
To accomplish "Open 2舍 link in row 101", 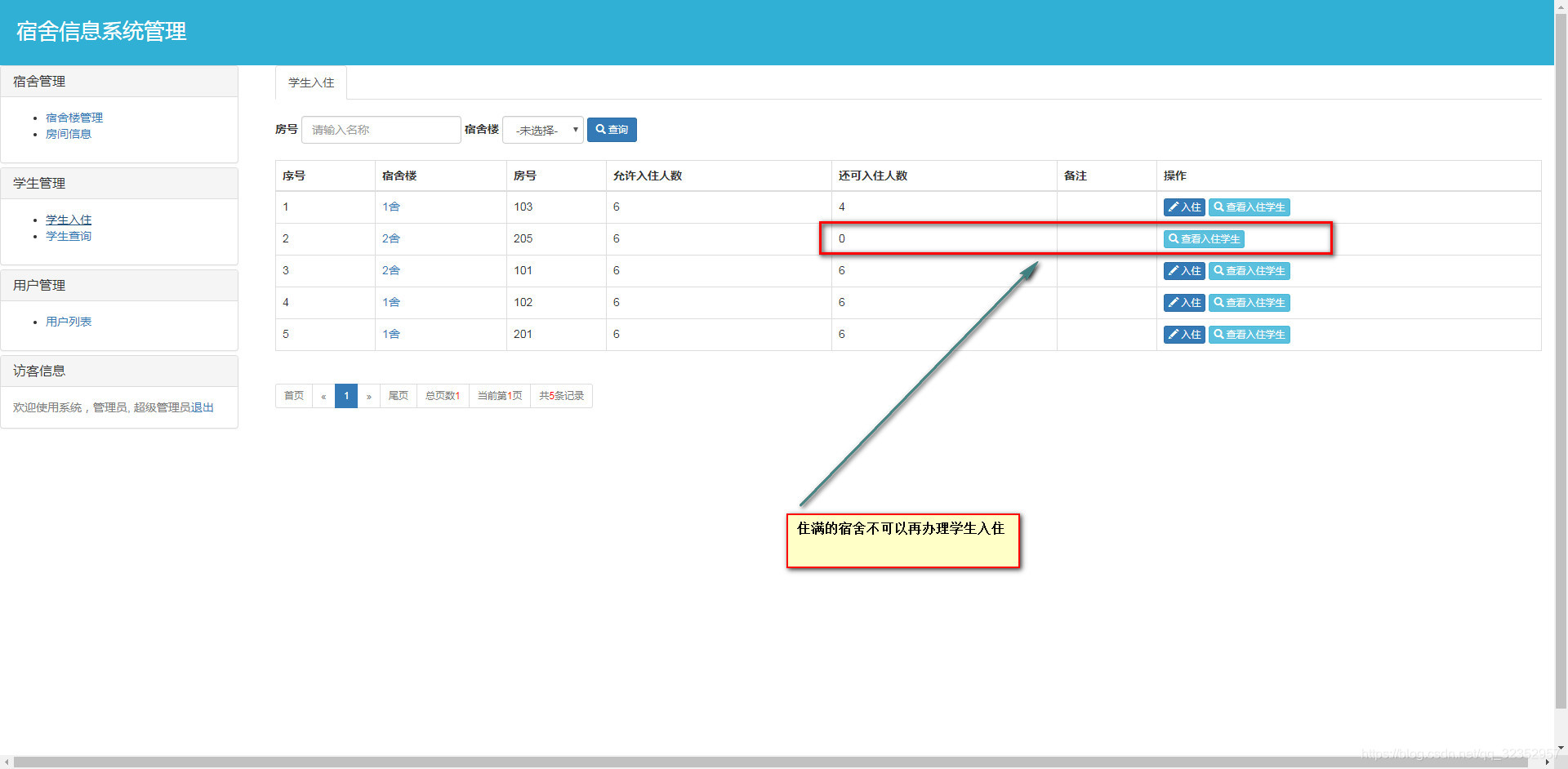I will point(391,270).
